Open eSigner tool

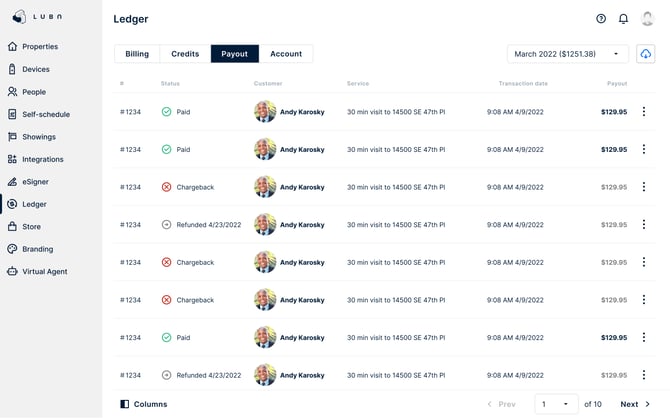click(x=28, y=182)
